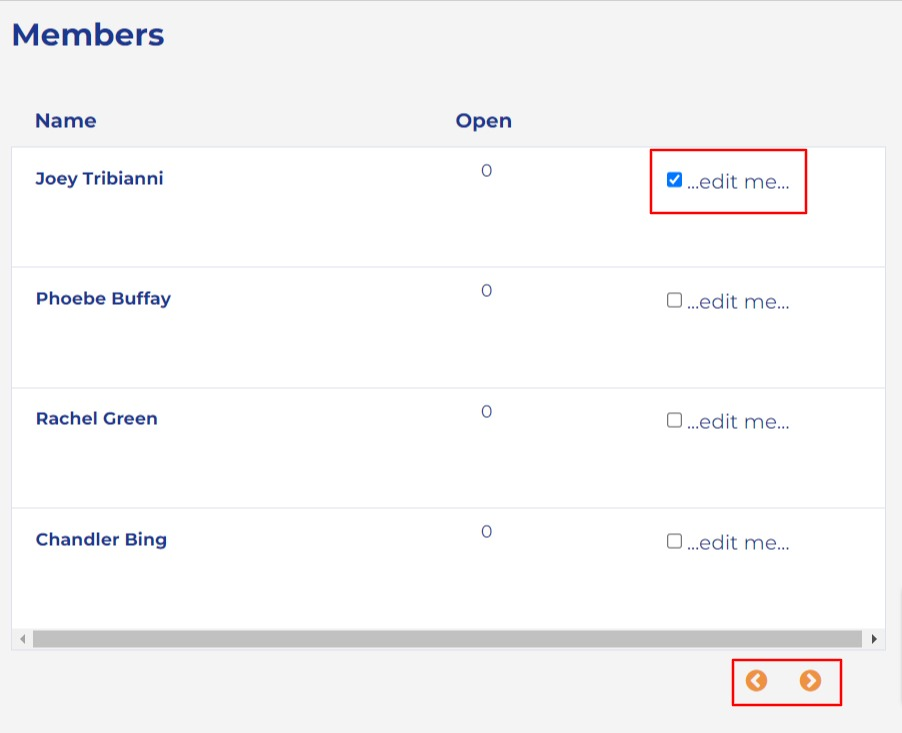
Task: Click Rachel Green's open count value
Action: [486, 412]
